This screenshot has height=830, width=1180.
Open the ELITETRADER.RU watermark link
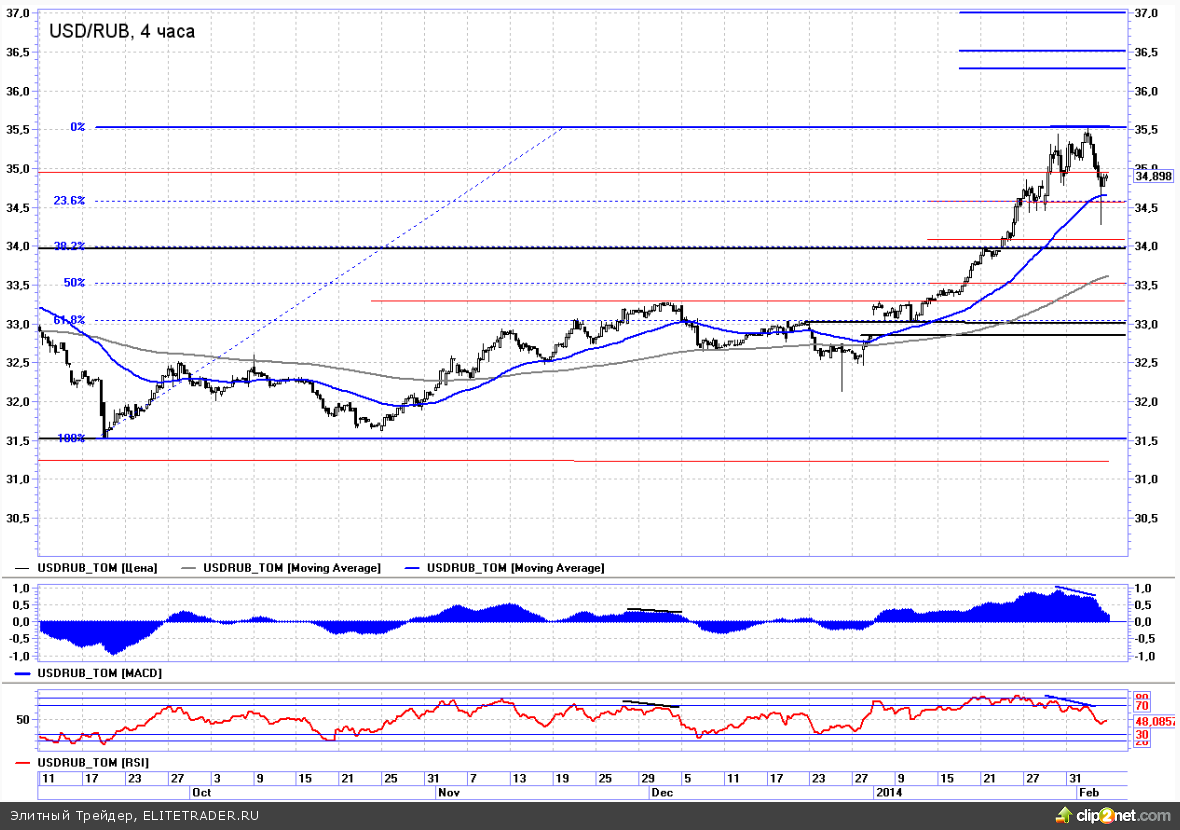pyautogui.click(x=200, y=816)
